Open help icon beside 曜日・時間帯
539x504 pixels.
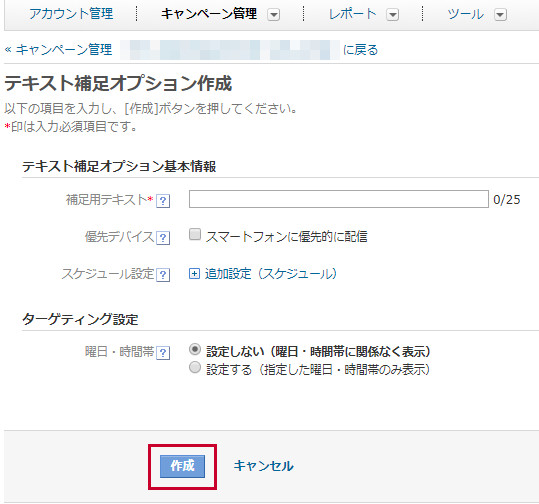pyautogui.click(x=163, y=353)
